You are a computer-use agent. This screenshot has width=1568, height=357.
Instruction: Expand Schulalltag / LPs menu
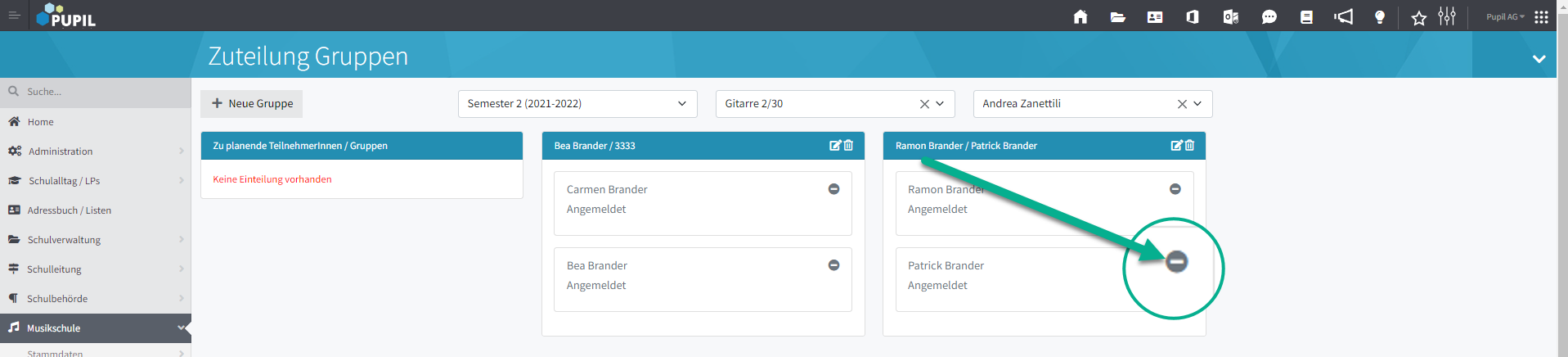(x=96, y=181)
